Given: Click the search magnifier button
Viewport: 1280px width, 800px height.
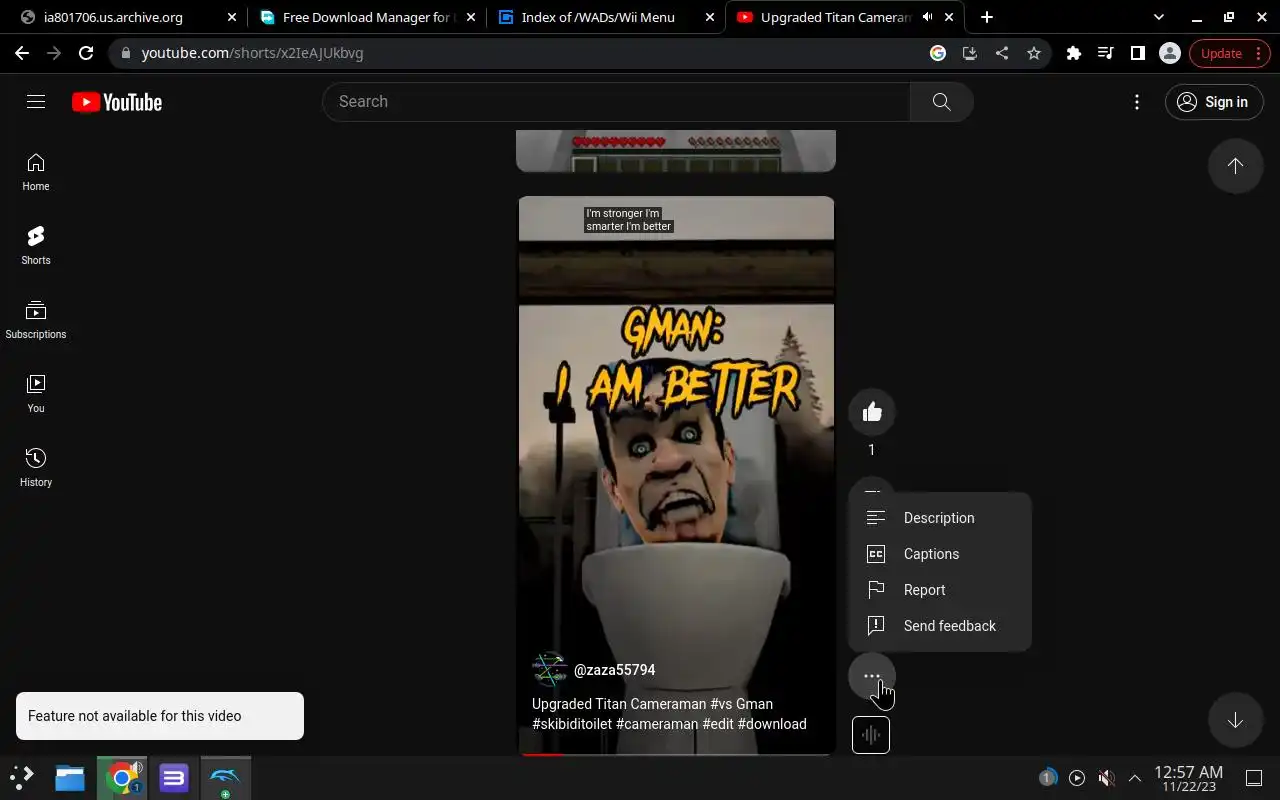Looking at the screenshot, I should click(x=941, y=102).
